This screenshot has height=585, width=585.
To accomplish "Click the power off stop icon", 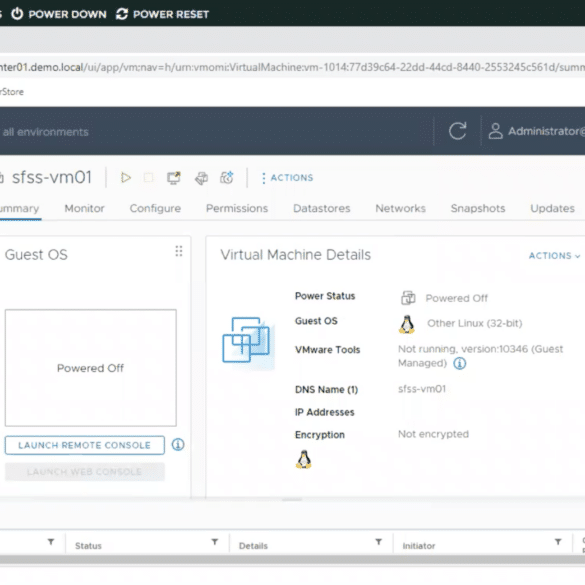I will [148, 178].
